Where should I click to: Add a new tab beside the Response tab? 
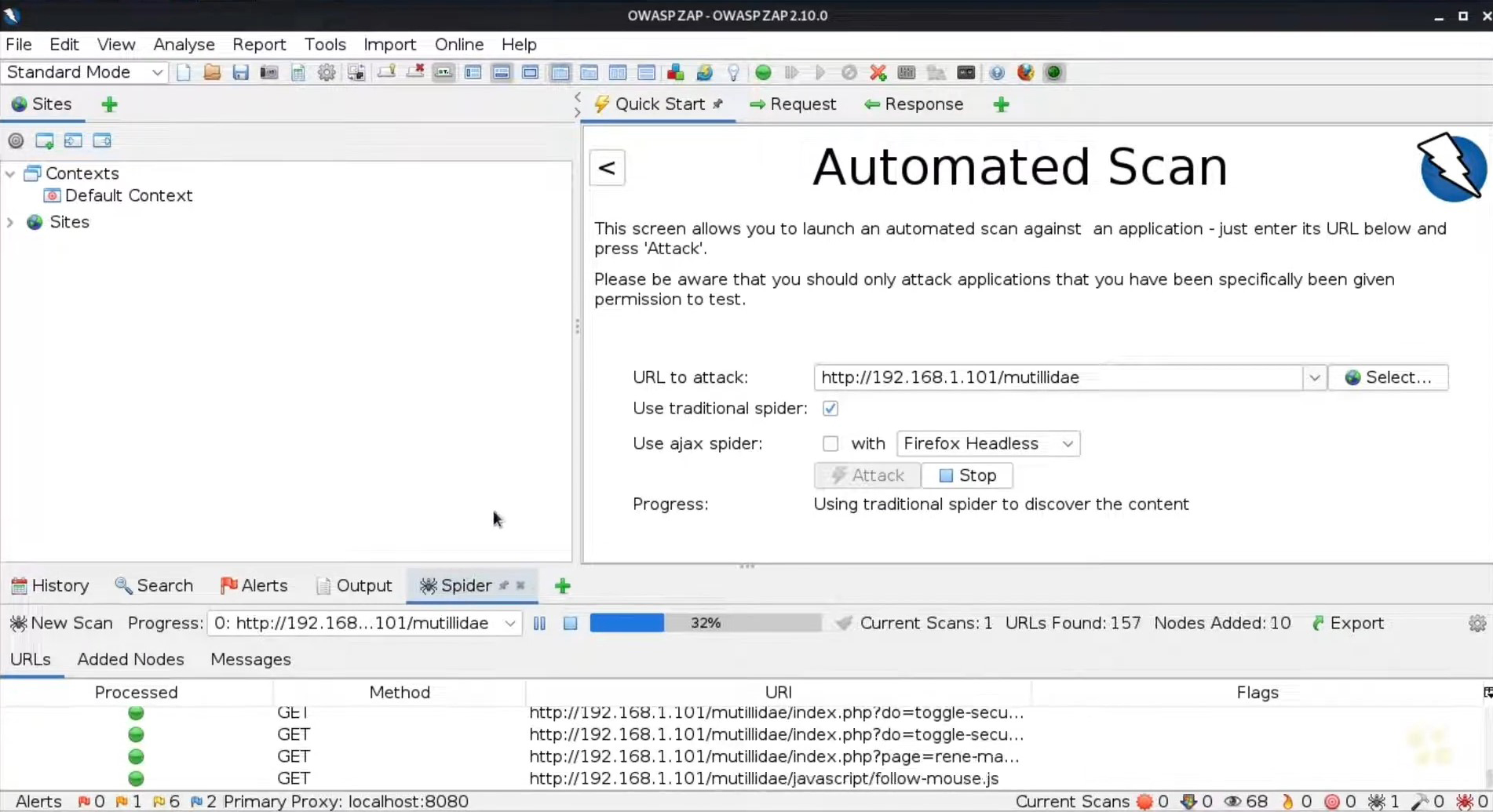(1001, 104)
